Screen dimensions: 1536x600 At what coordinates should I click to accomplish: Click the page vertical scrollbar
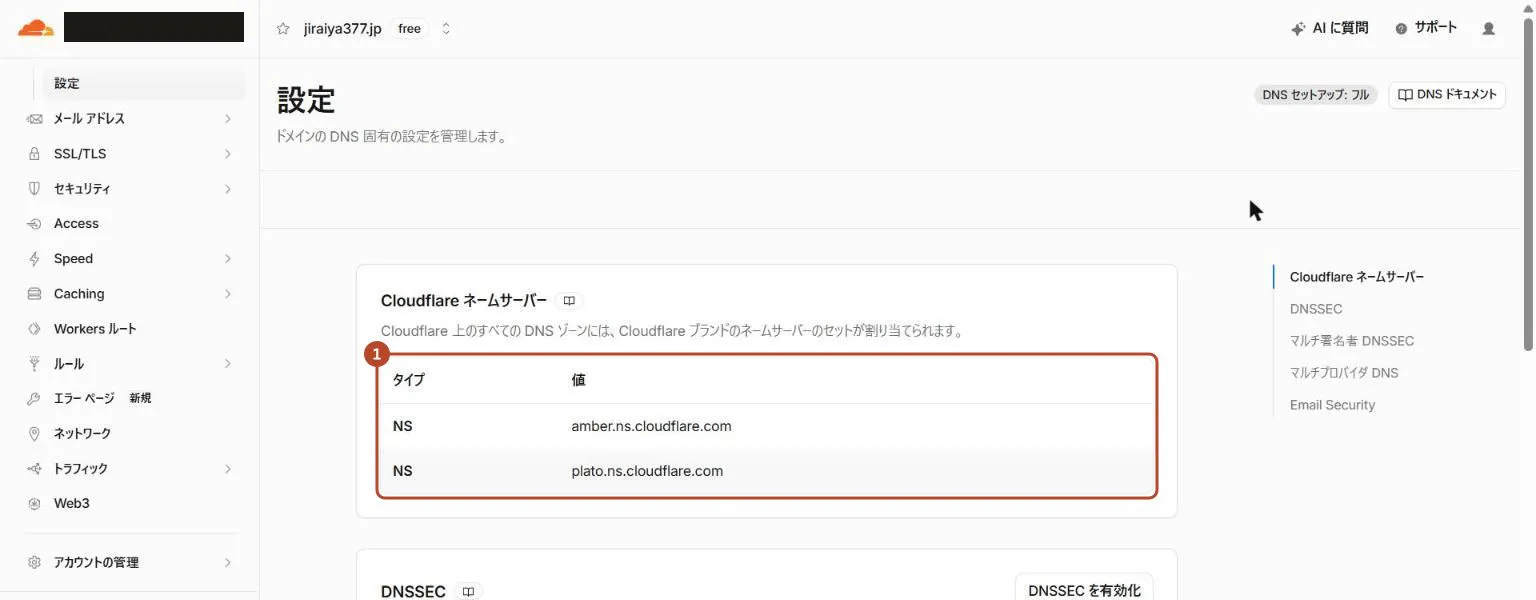(x=1528, y=185)
